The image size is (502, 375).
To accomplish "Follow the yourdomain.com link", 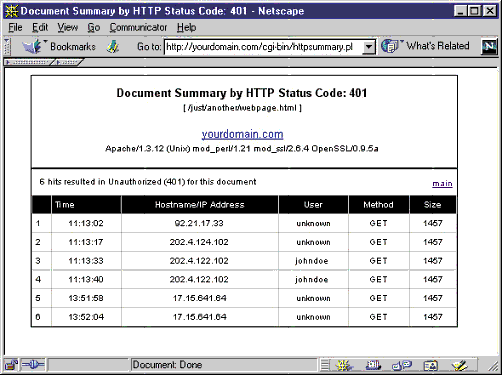I will coord(242,134).
